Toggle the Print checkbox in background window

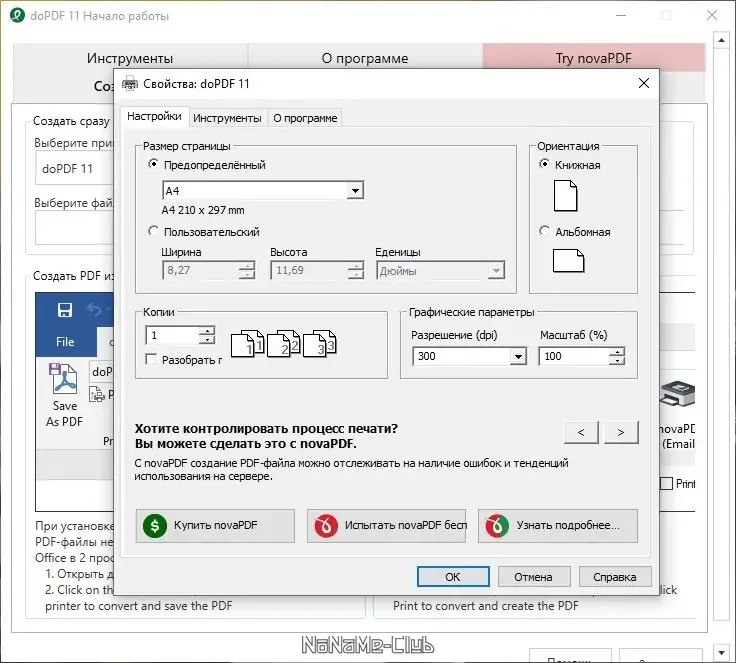coord(667,483)
